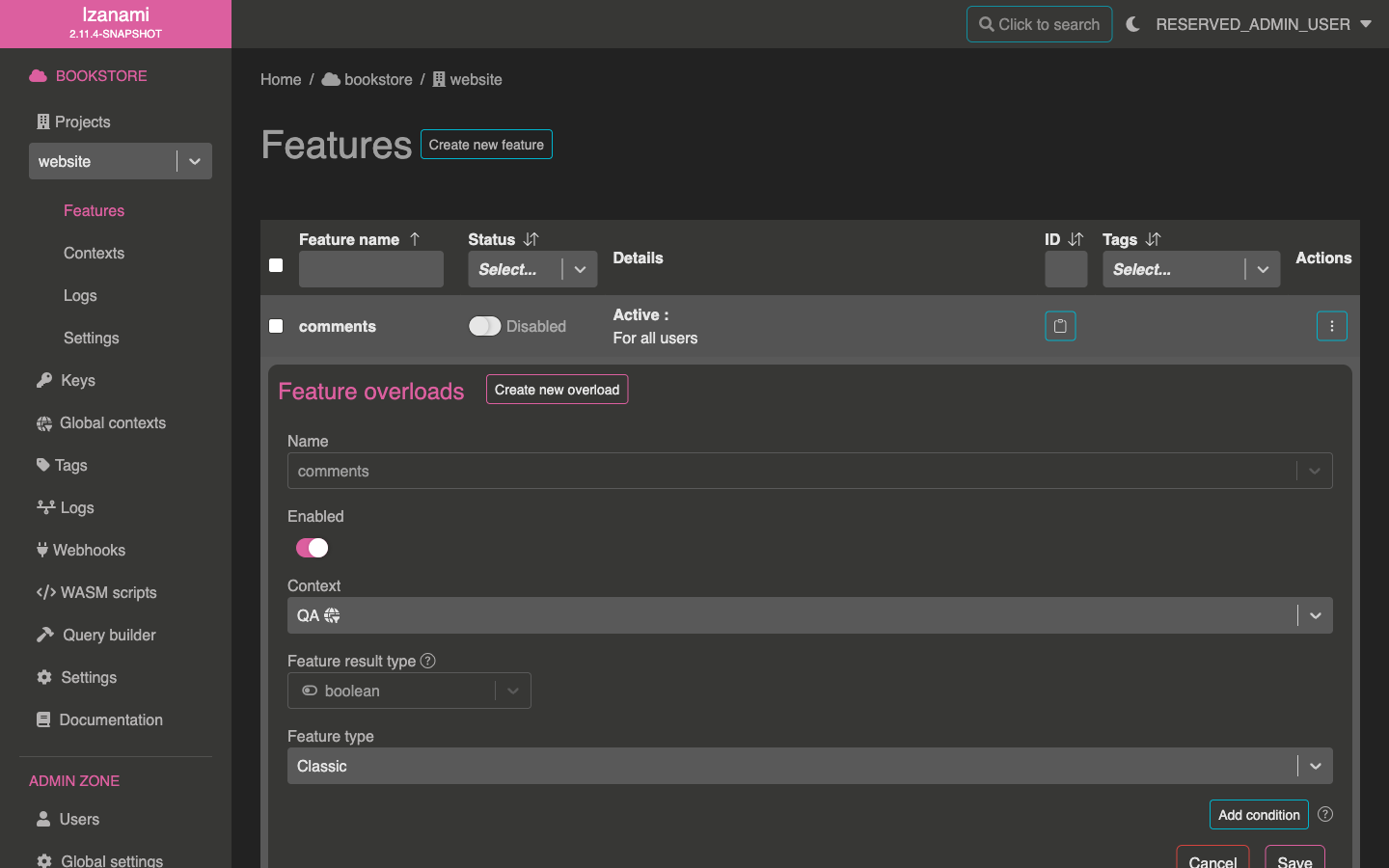
Task: Sort features by the Tags column arrows
Action: (x=1153, y=239)
